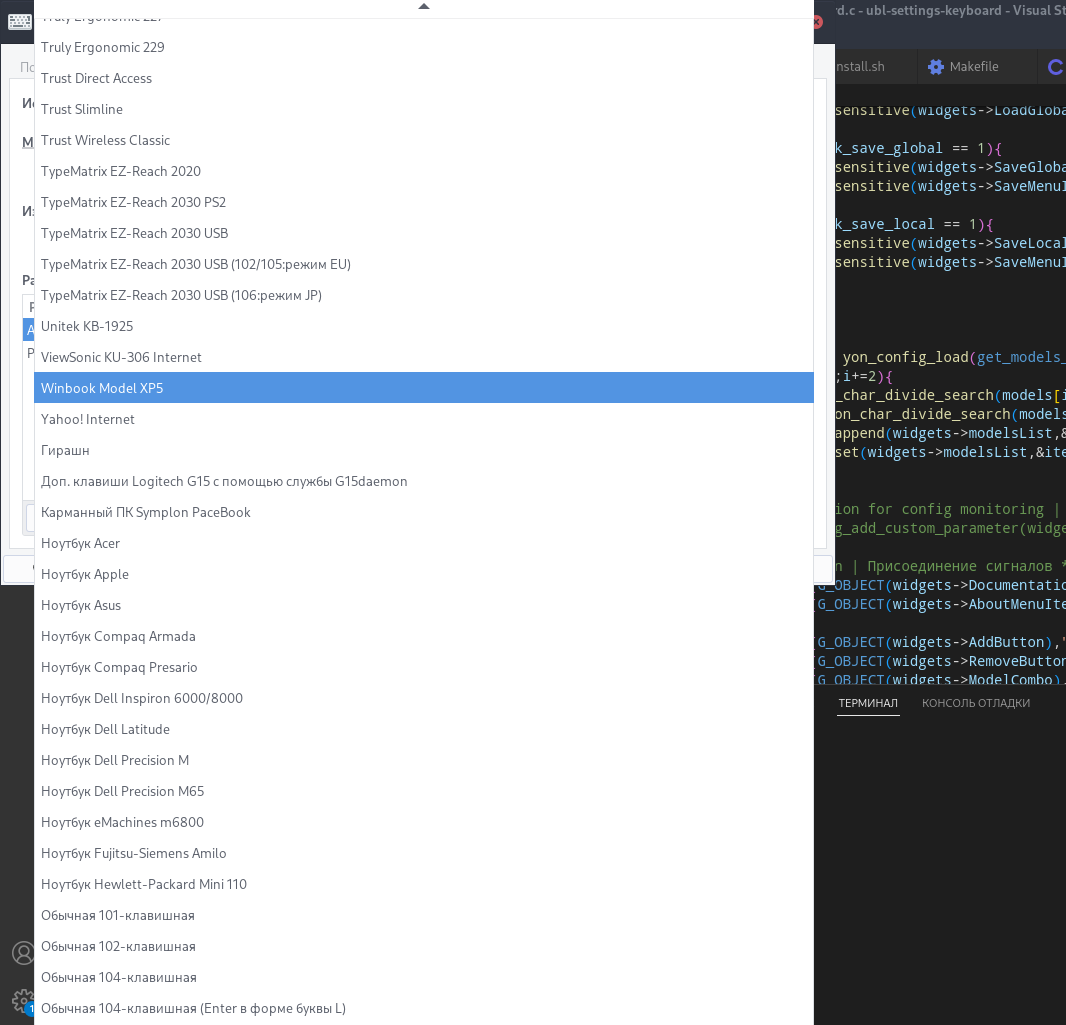
Task: Choose Обычная 104-клавишная with L-shaped Enter
Action: (424, 1009)
